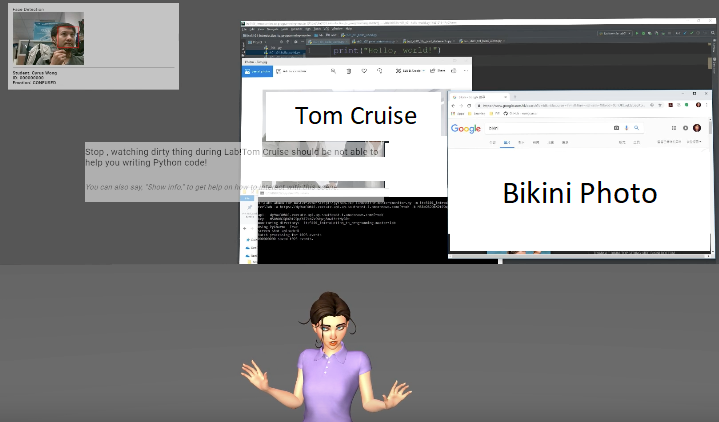Click the first editor tab in PyCharm
Viewport: 719px width, 422px height.
click(327, 42)
